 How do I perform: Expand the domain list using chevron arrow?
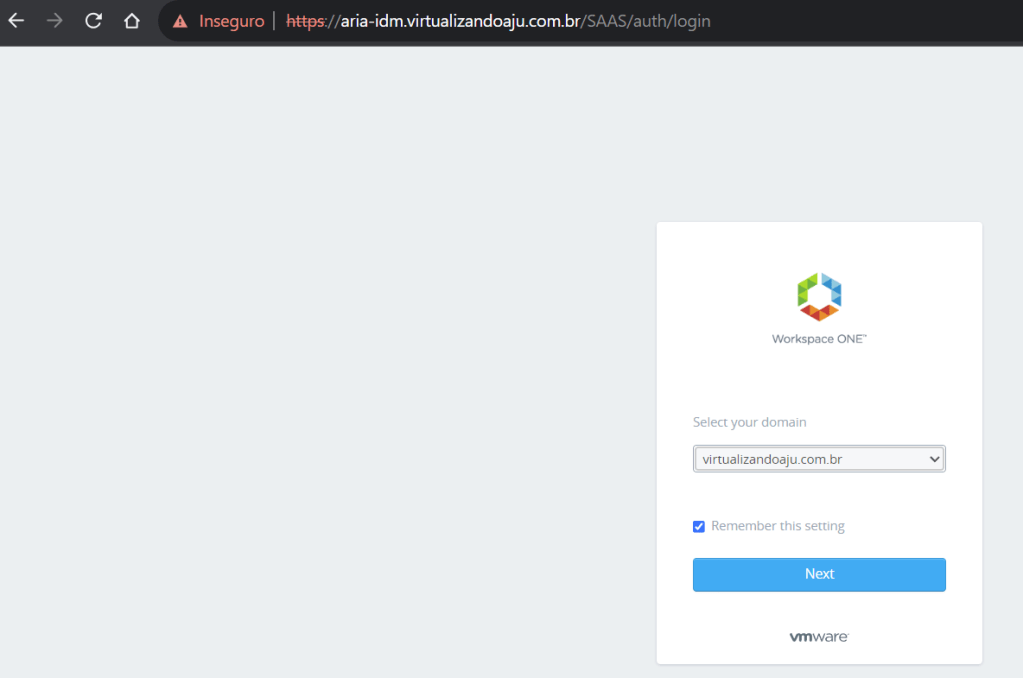pos(934,459)
